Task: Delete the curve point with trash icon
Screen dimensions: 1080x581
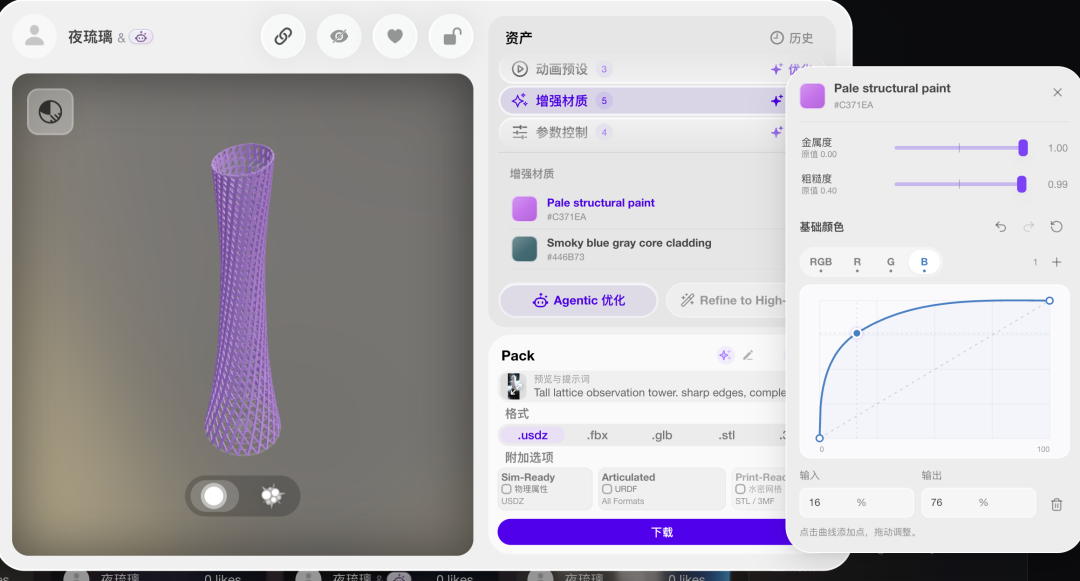Action: tap(1057, 505)
